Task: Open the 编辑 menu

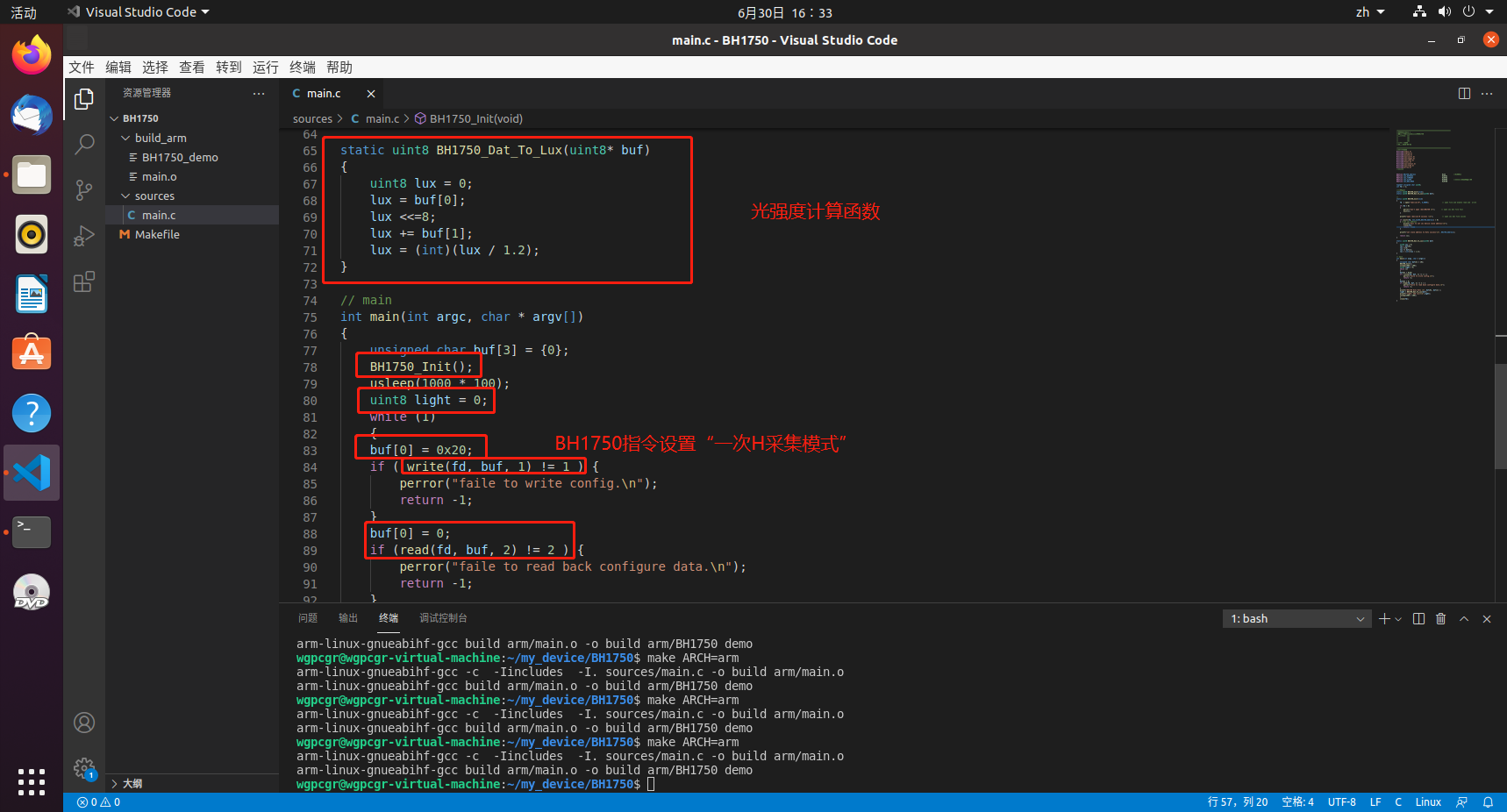Action: [x=118, y=68]
